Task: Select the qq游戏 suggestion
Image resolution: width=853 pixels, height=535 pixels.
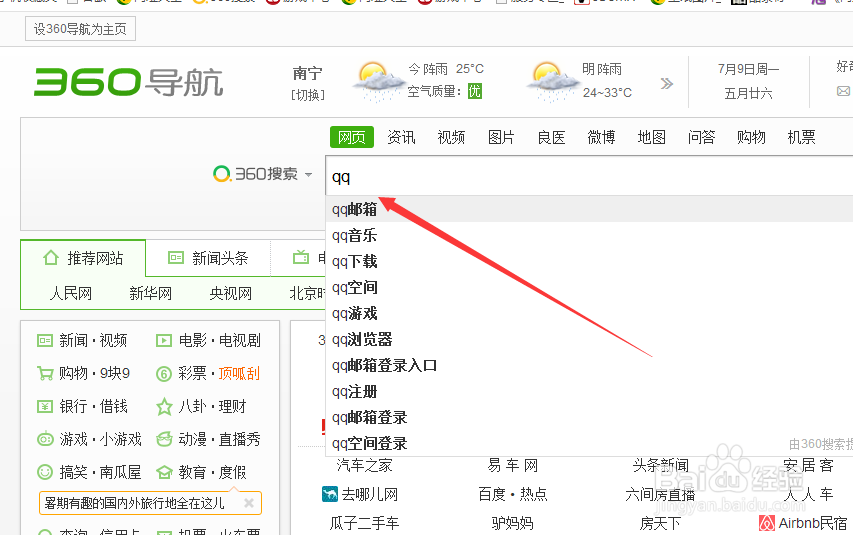Action: 589,313
